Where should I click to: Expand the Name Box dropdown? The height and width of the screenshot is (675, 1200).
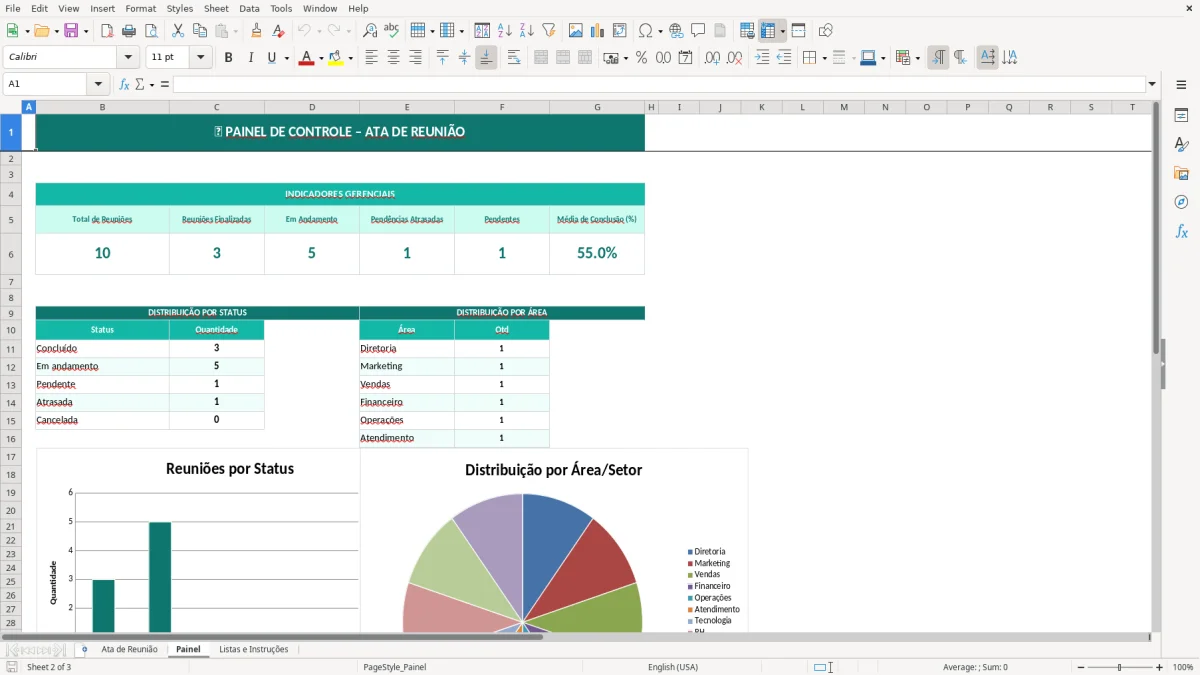[x=98, y=84]
